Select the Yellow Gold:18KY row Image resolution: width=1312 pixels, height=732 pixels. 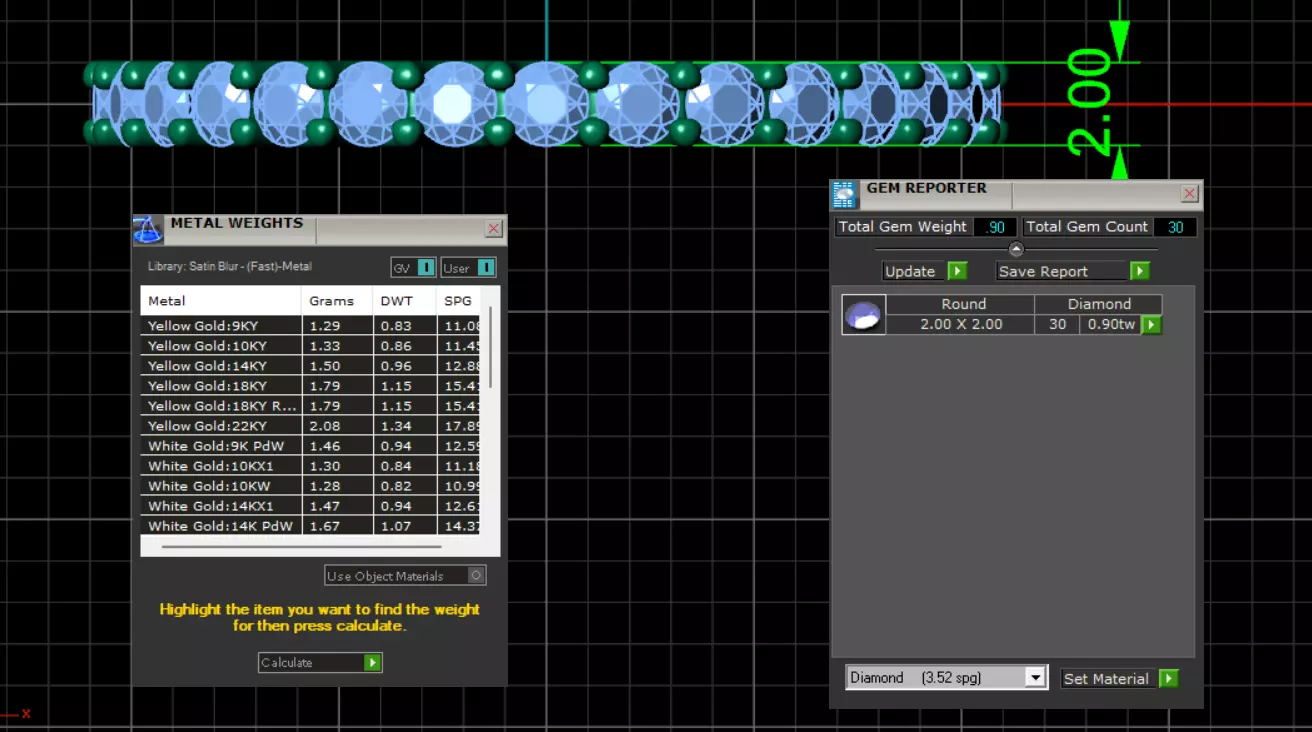(x=310, y=385)
